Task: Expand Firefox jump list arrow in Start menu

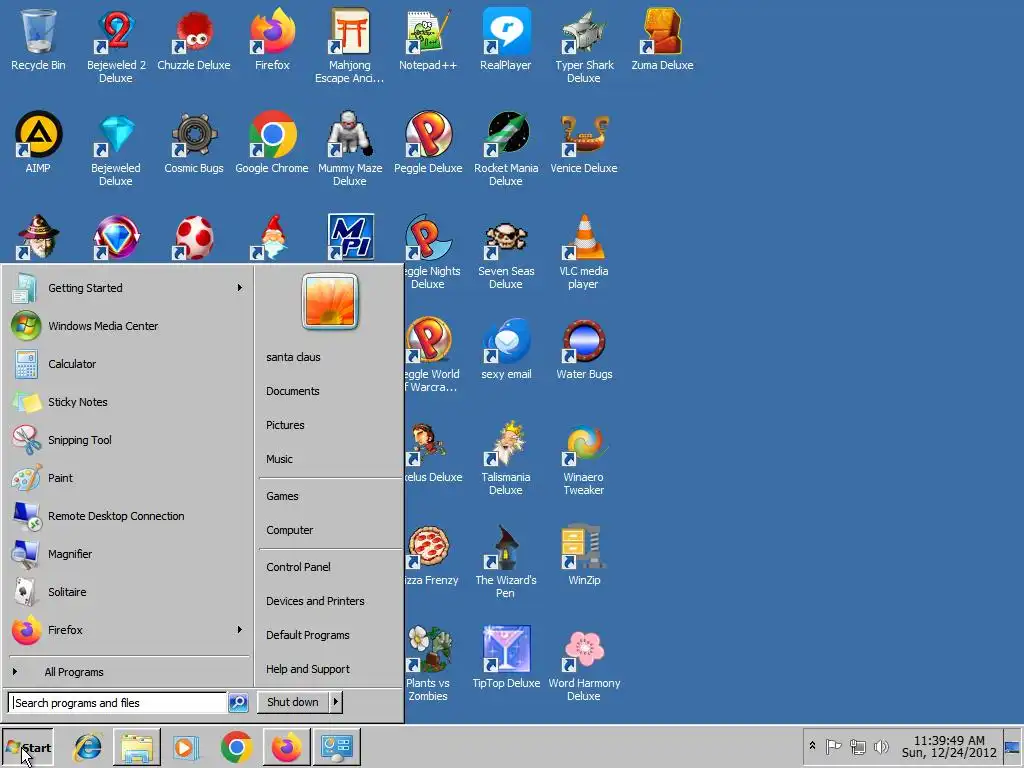Action: coord(240,630)
